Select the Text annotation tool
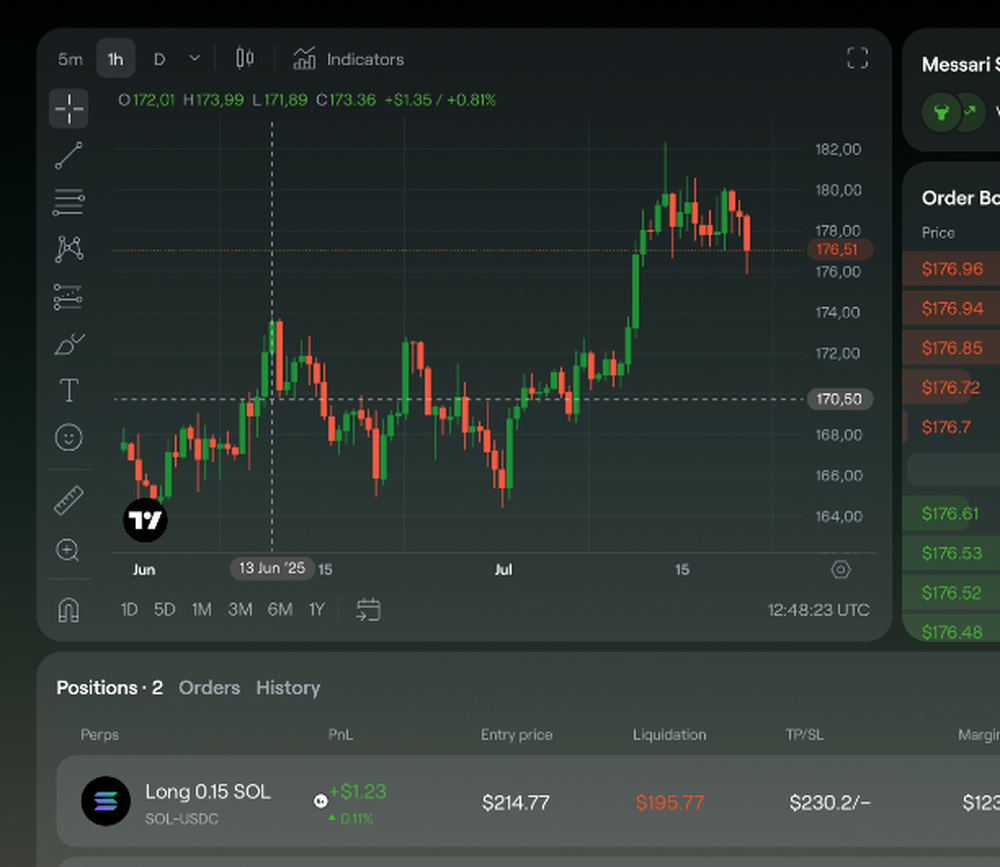Screen dimensions: 1000x867 tap(69, 390)
